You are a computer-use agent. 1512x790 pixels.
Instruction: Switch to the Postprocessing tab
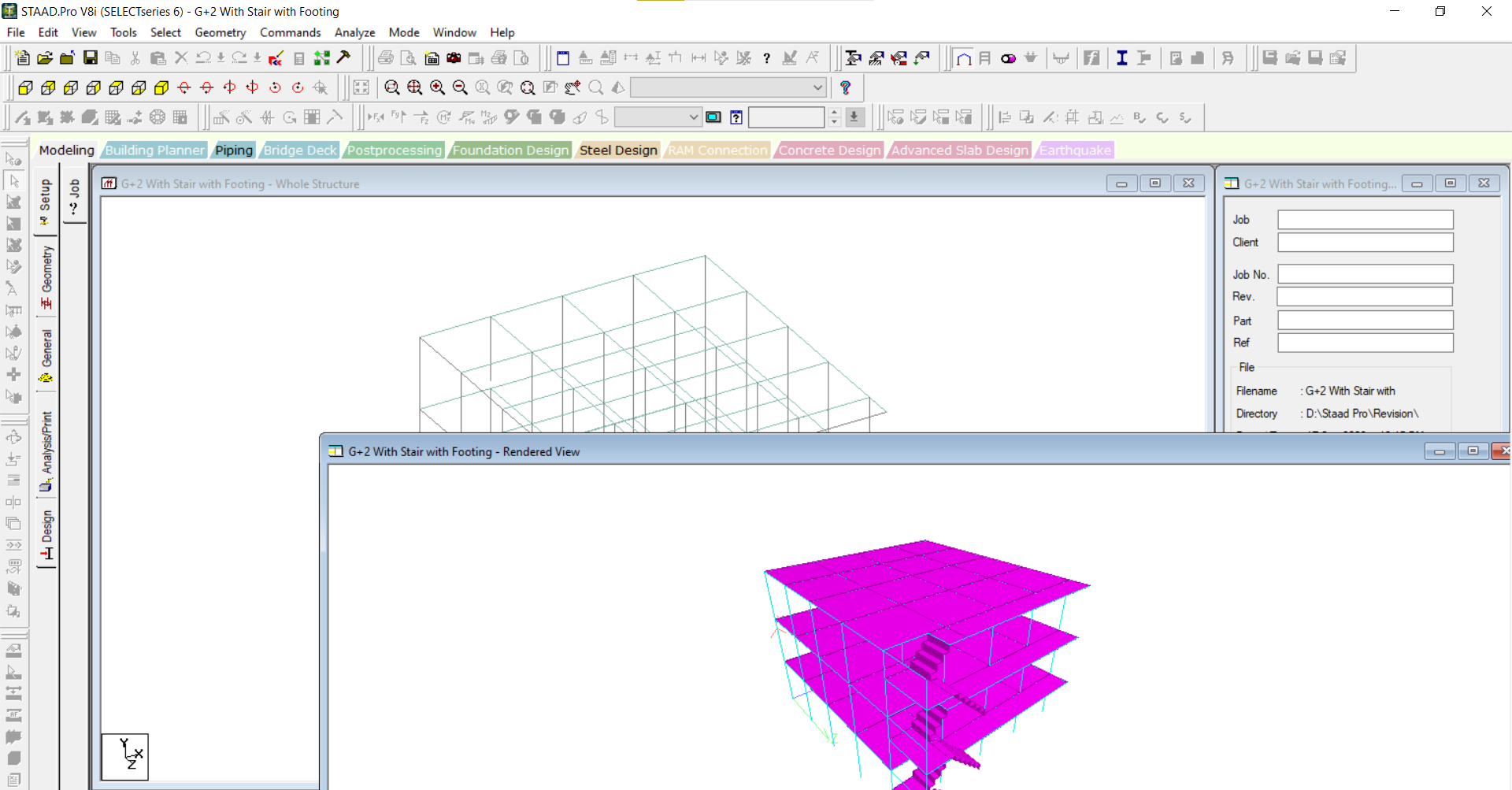click(395, 150)
